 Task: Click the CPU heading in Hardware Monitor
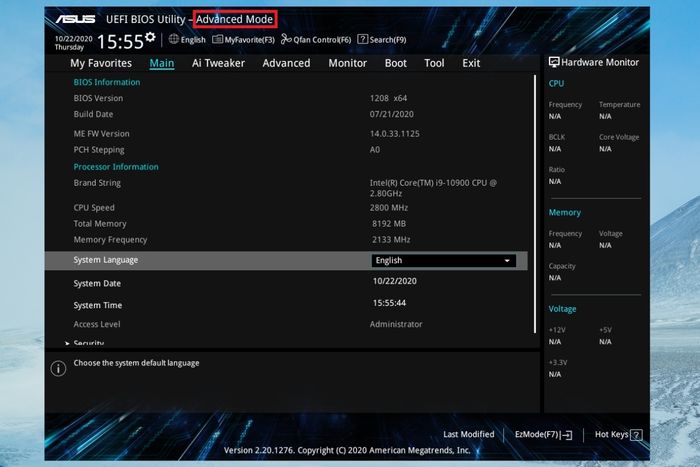tap(556, 83)
